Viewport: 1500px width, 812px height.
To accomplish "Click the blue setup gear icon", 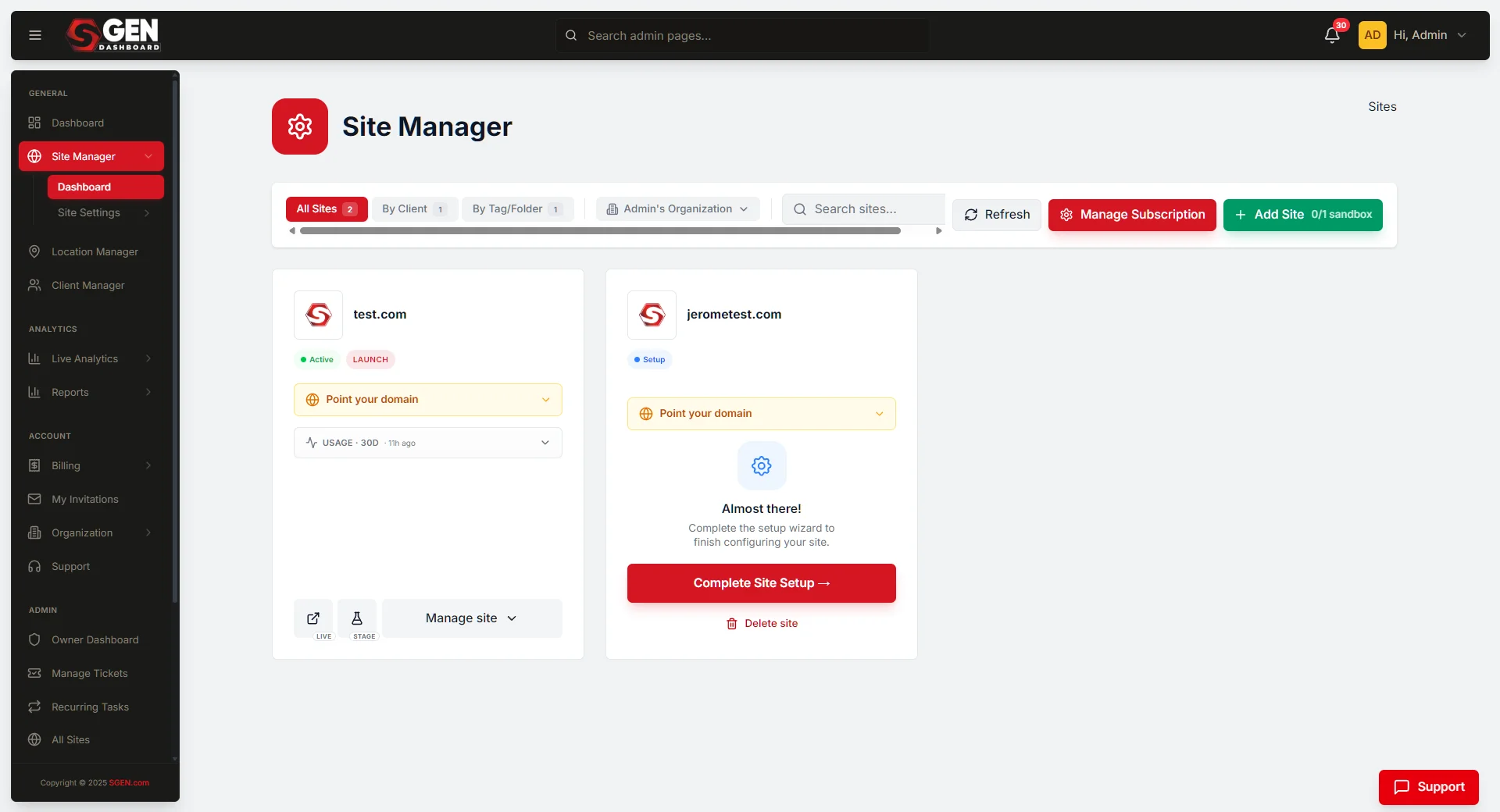I will pyautogui.click(x=762, y=466).
